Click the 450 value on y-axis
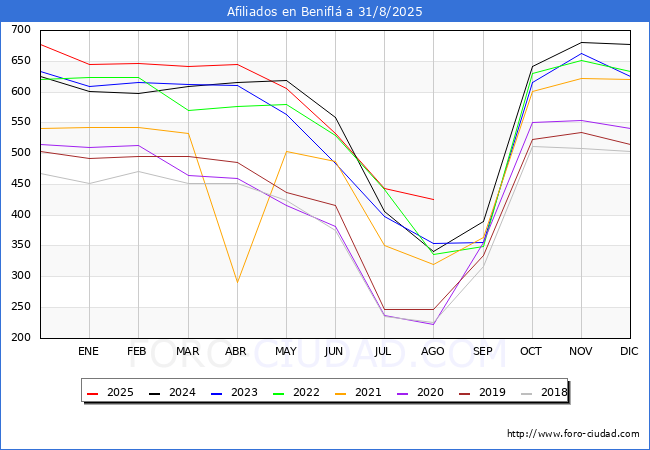The image size is (650, 450). pos(19,184)
